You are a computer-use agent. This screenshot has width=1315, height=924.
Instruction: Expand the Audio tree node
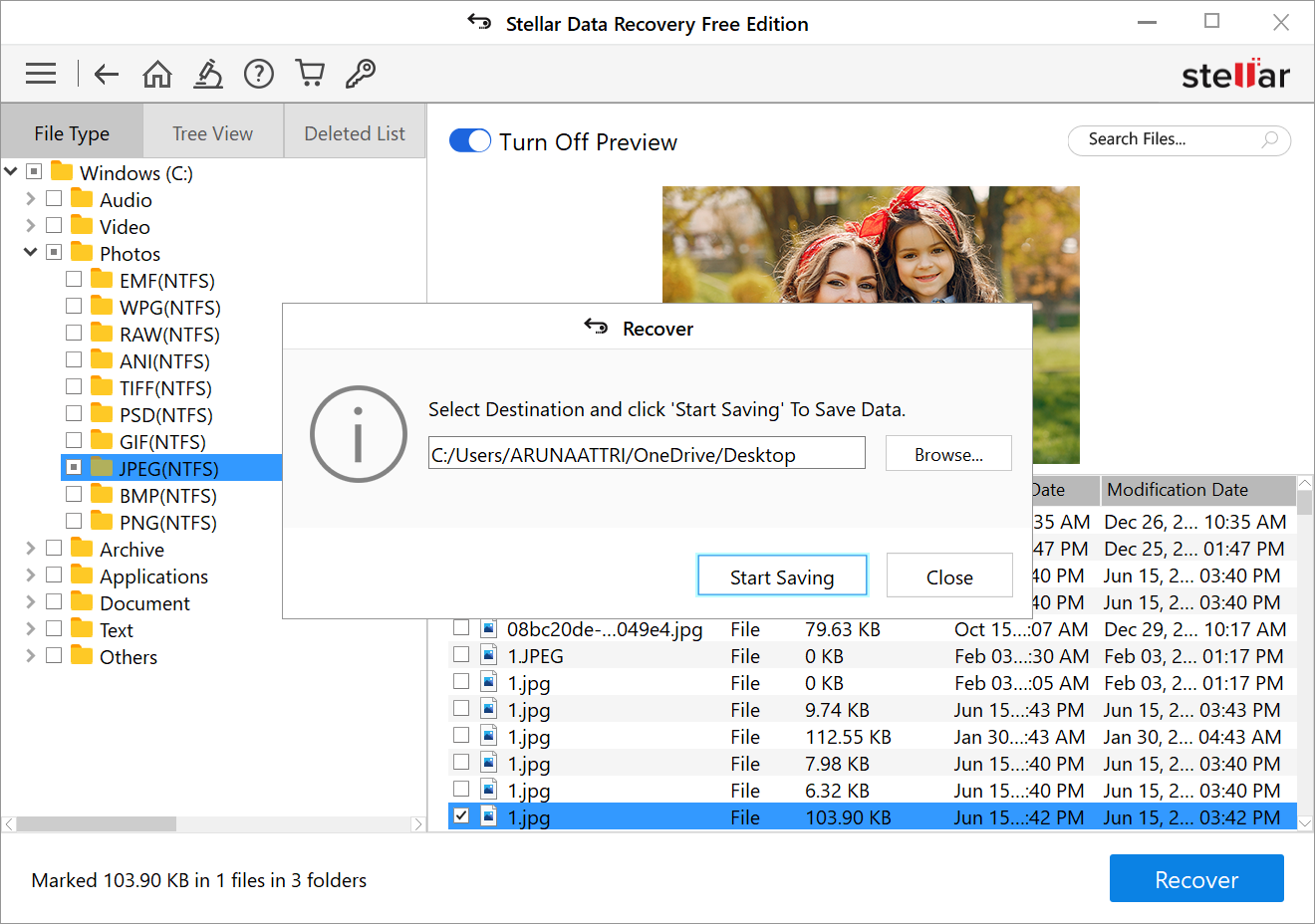pyautogui.click(x=30, y=198)
